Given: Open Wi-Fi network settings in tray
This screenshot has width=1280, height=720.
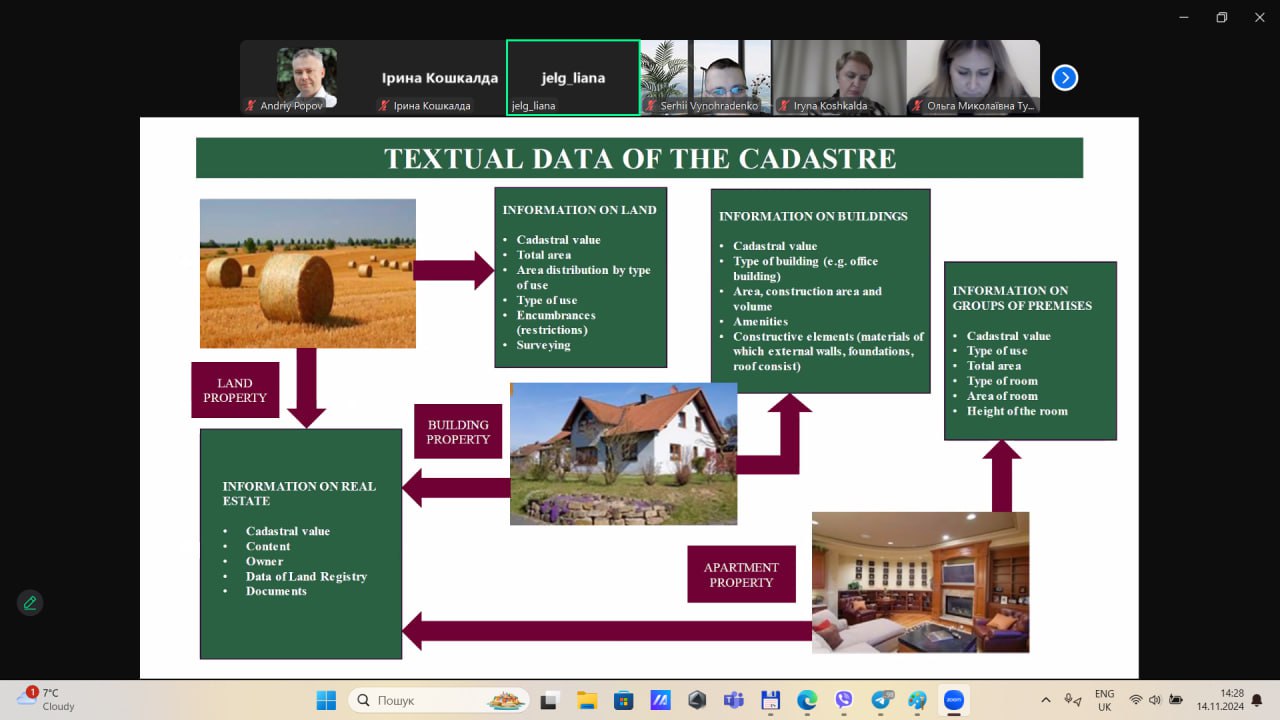Looking at the screenshot, I should coord(1135,700).
